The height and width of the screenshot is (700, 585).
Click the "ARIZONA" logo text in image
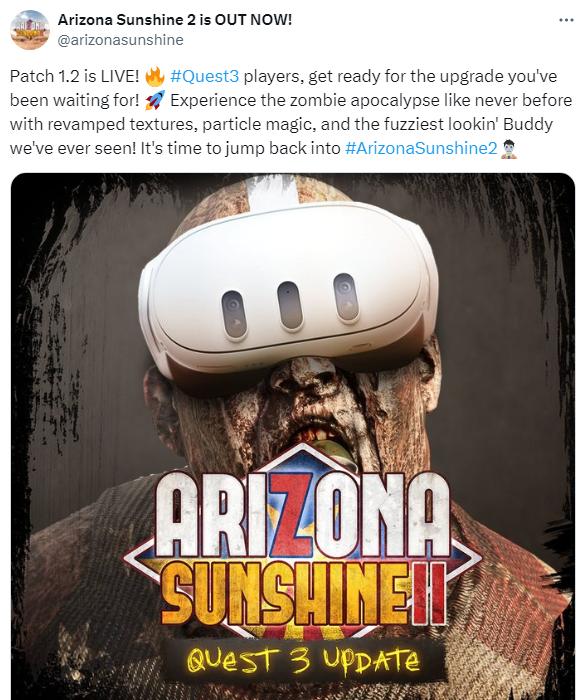click(x=302, y=514)
